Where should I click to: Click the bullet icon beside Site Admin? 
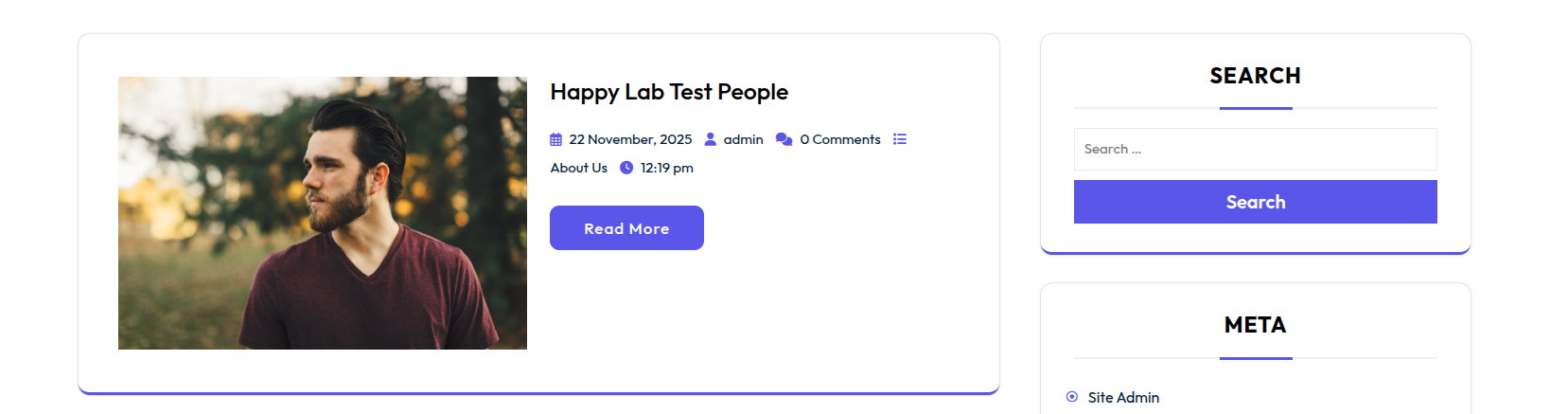click(x=1072, y=397)
